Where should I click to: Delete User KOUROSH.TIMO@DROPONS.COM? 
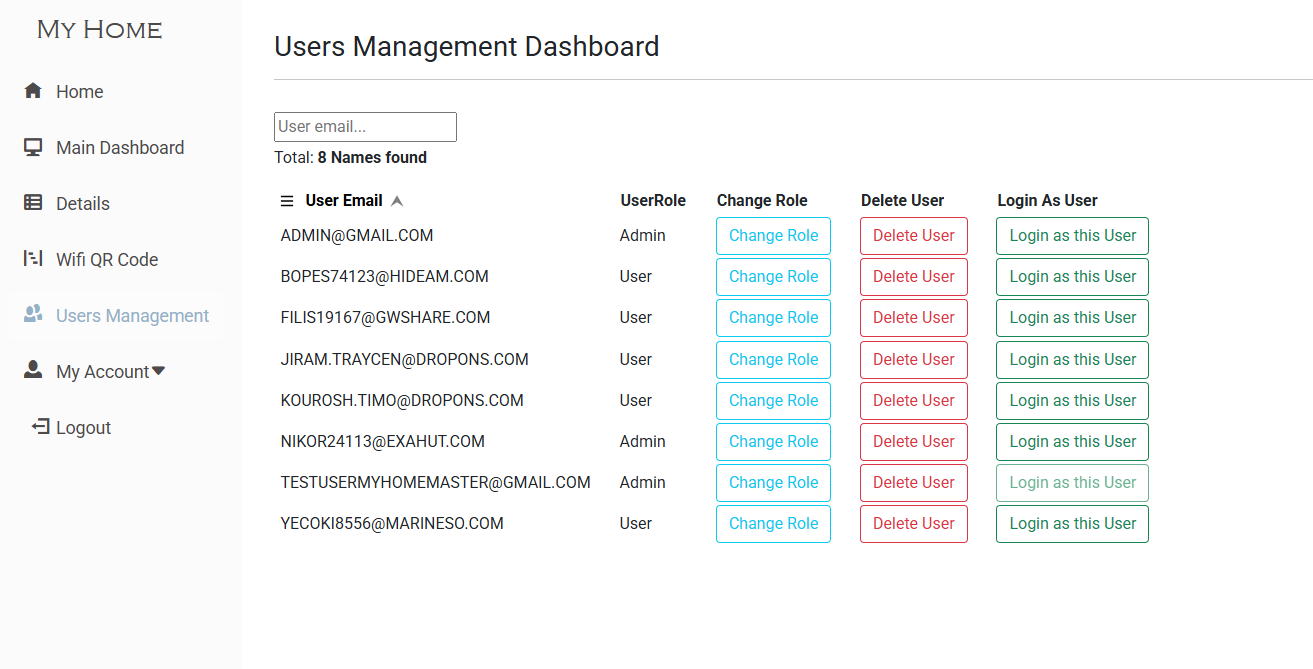pos(914,401)
